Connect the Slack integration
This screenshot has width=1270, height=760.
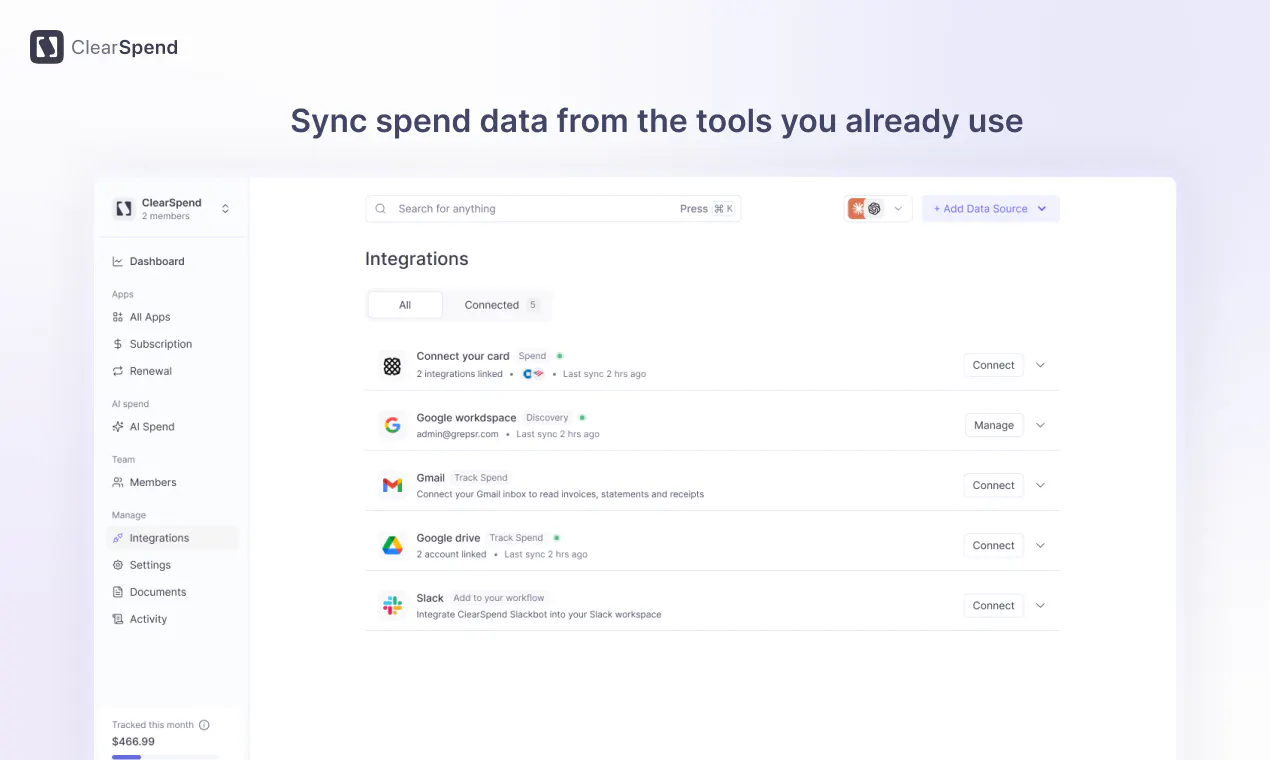point(994,605)
